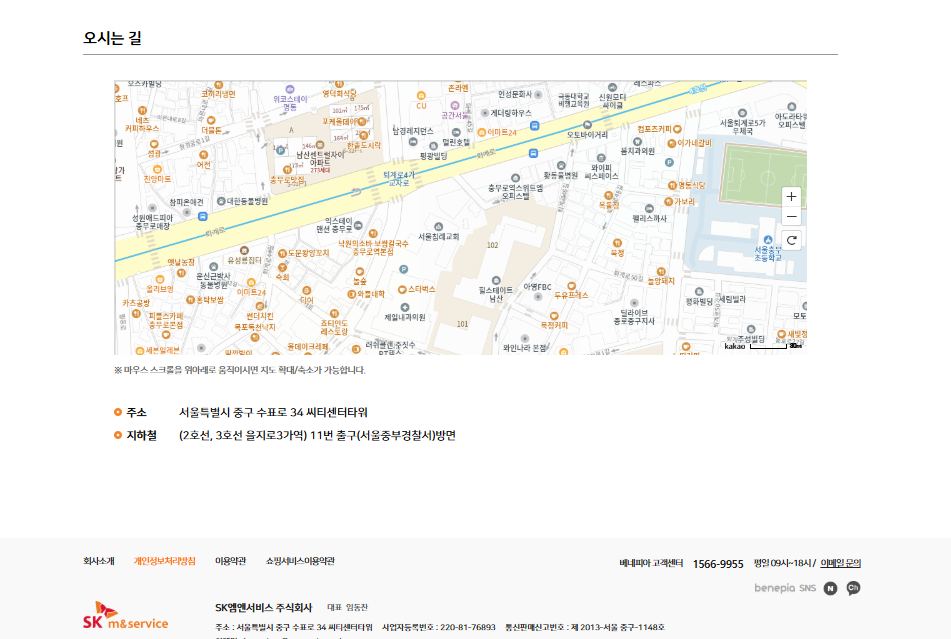The height and width of the screenshot is (639, 951).
Task: Click the 오토바이거리 flag marker
Action: [587, 125]
